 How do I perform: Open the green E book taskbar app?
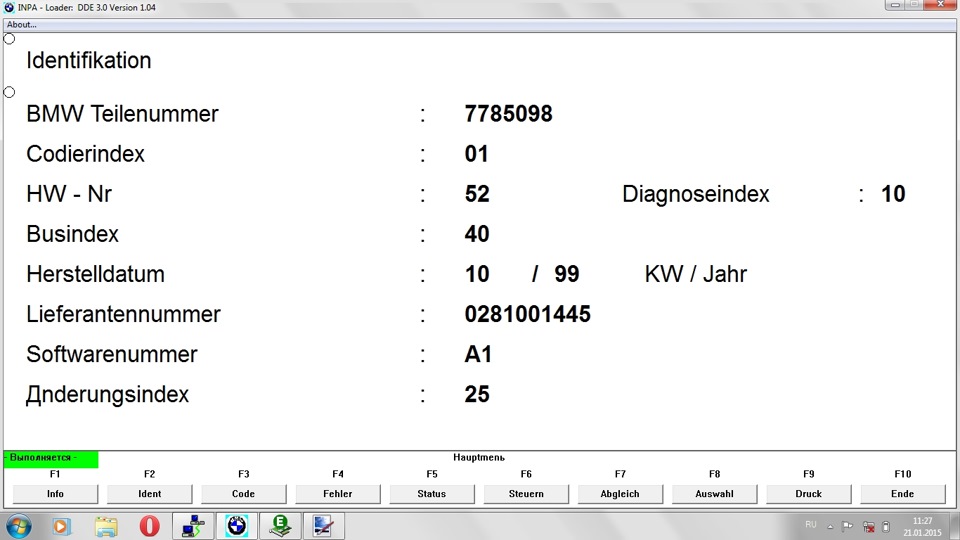tap(280, 526)
